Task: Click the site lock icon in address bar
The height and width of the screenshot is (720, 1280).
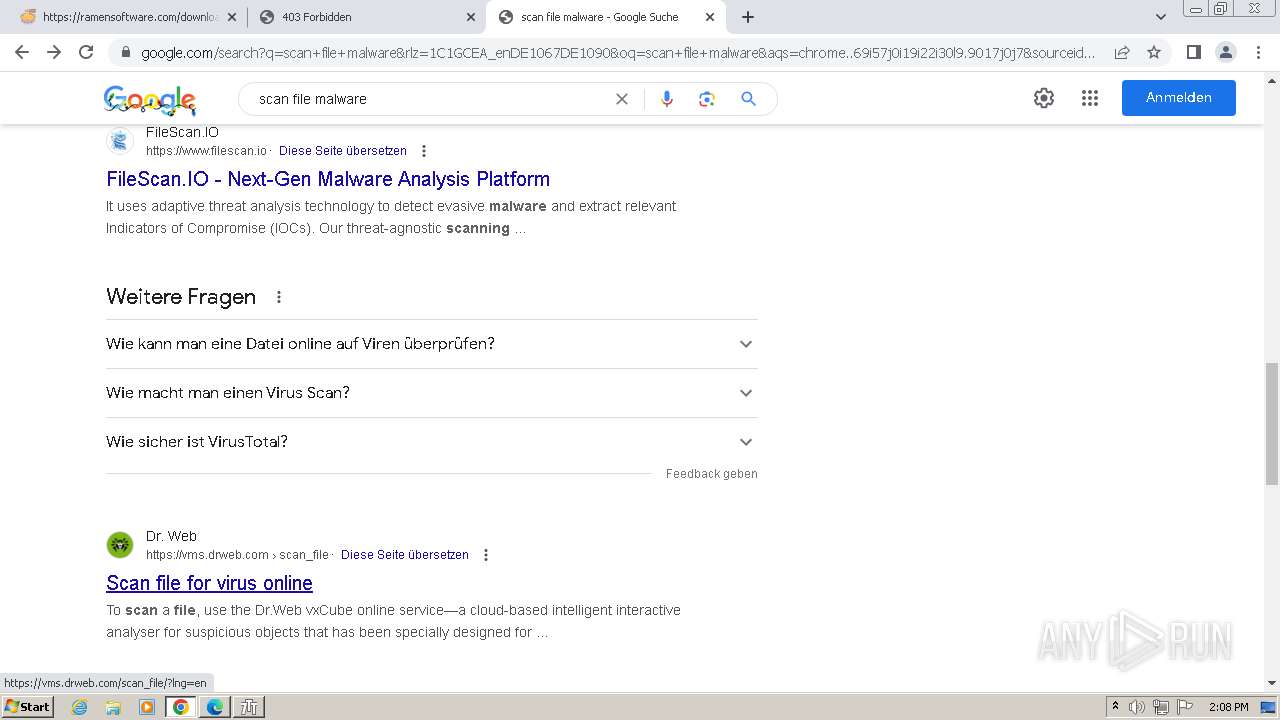Action: click(x=125, y=53)
